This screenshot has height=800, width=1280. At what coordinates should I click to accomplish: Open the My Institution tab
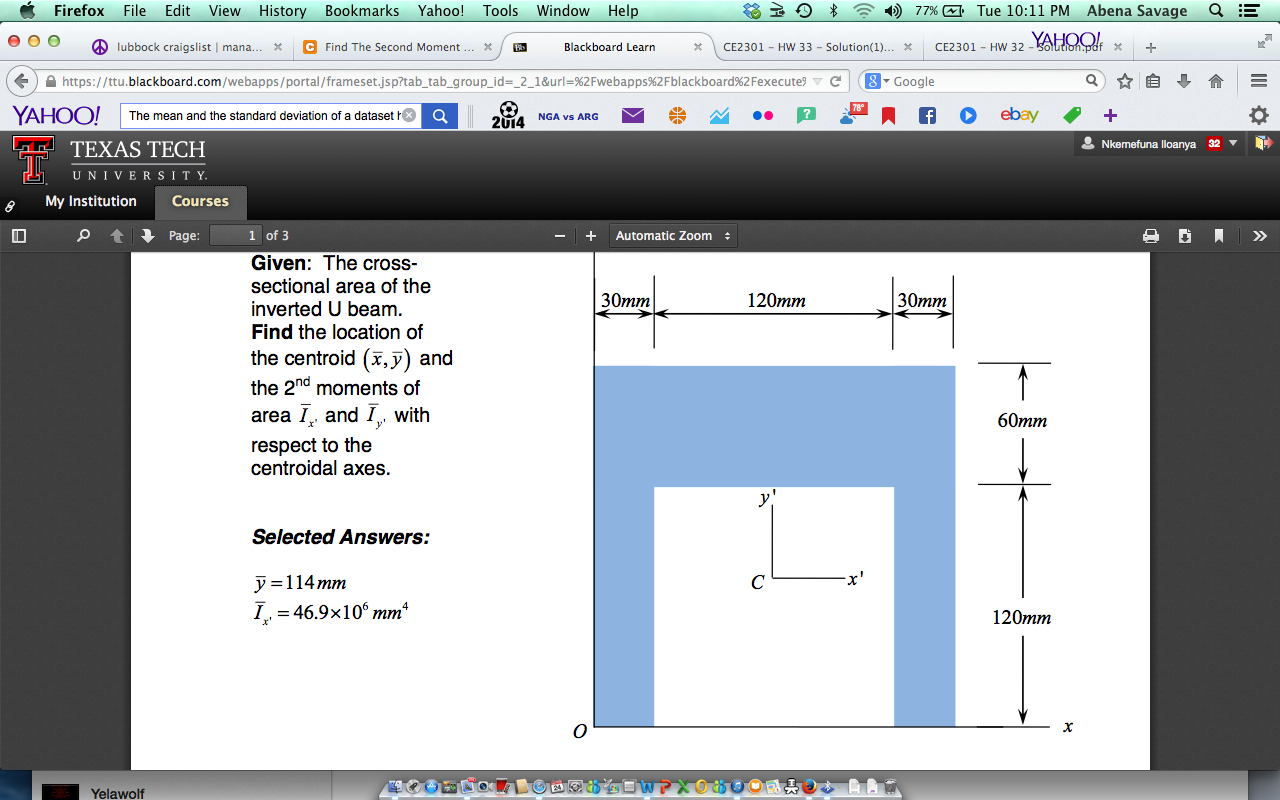pos(91,201)
